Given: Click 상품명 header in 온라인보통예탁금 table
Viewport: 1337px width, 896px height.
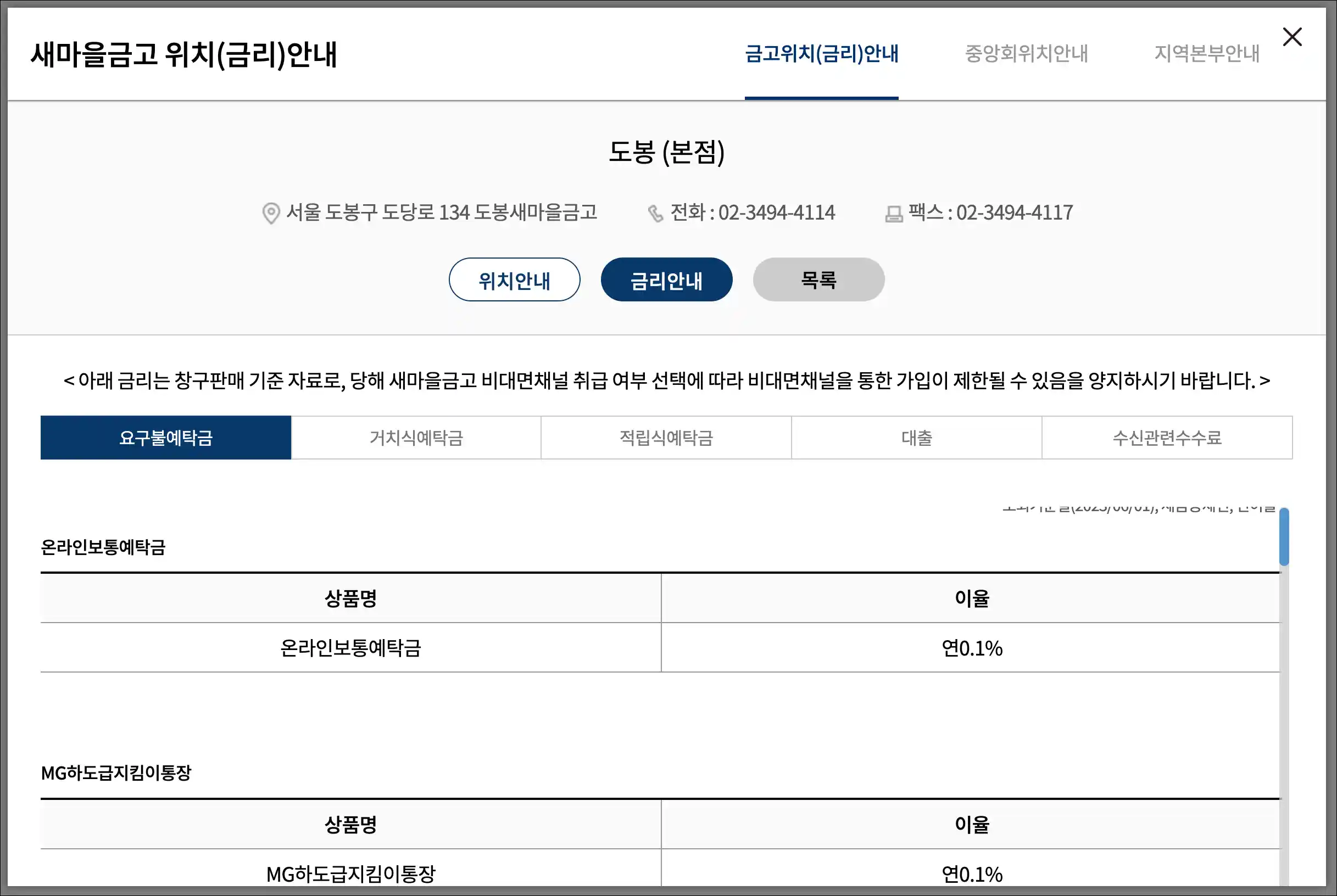Looking at the screenshot, I should pyautogui.click(x=351, y=598).
